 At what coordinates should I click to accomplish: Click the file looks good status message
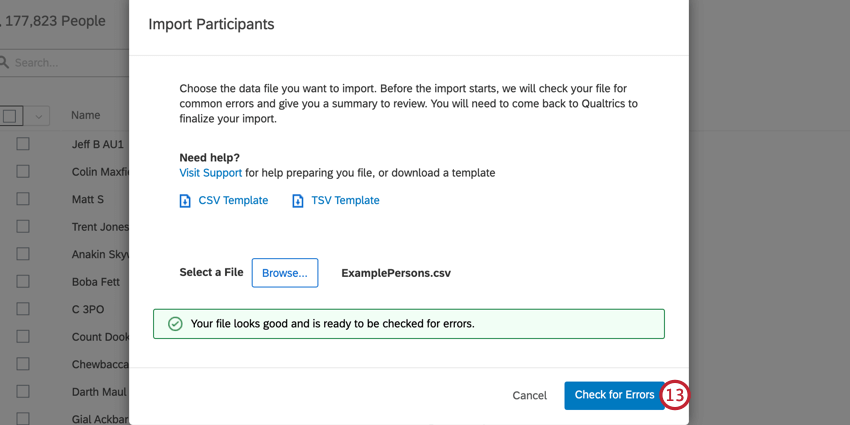pyautogui.click(x=332, y=324)
